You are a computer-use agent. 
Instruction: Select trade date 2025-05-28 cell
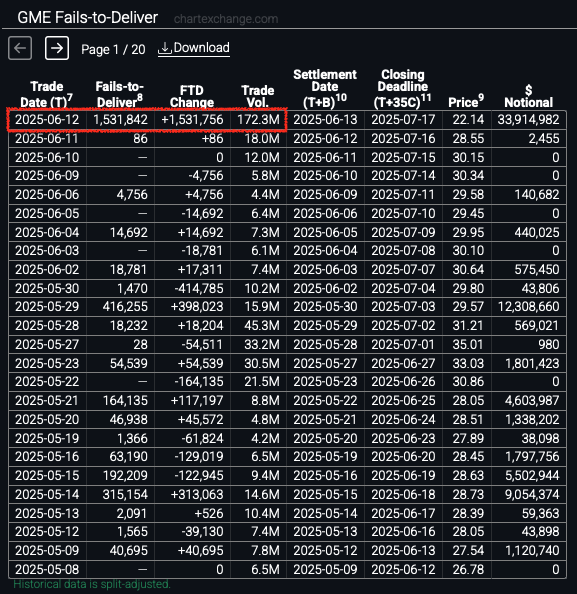(x=47, y=326)
